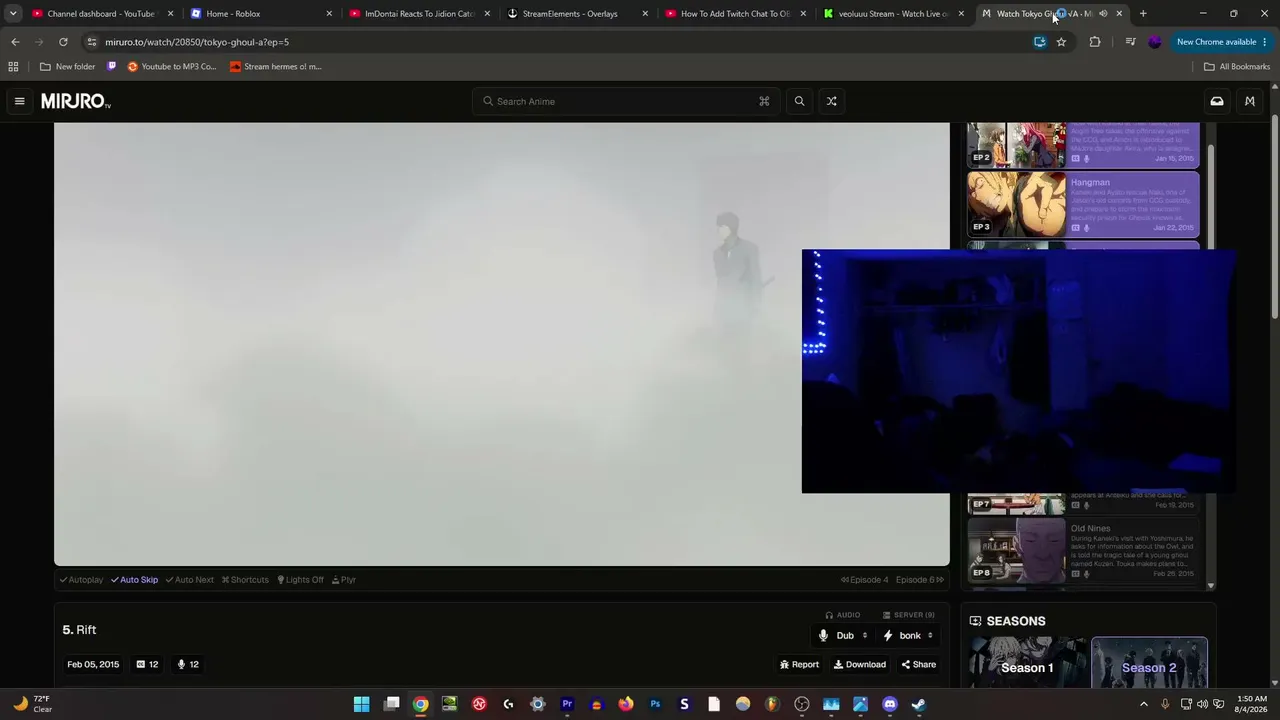
Task: Open Youtube to MP3 bookmark
Action: [x=172, y=67]
